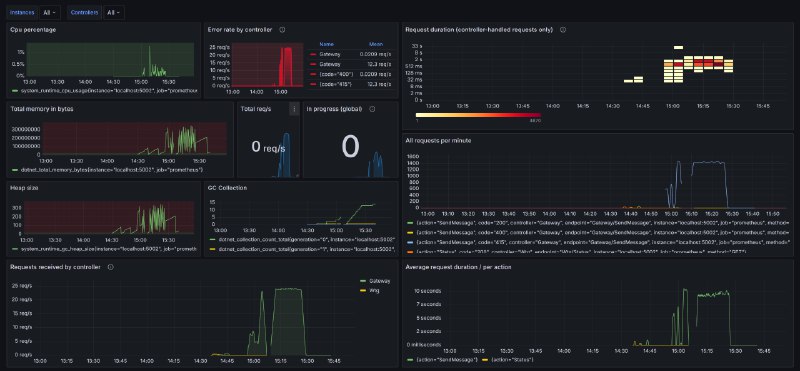Click the blue peak in All requests per minute

coord(679,164)
